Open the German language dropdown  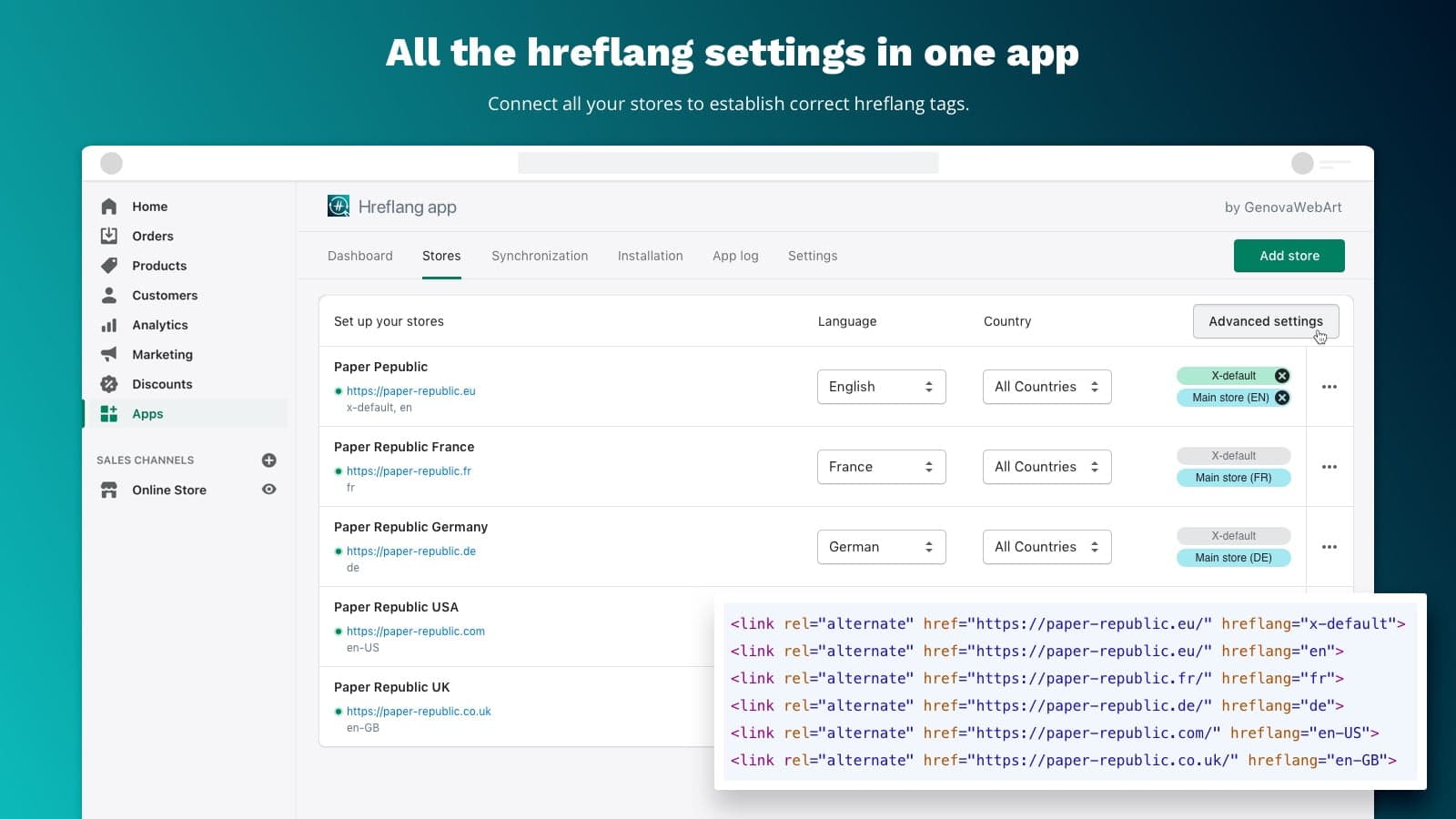[881, 547]
